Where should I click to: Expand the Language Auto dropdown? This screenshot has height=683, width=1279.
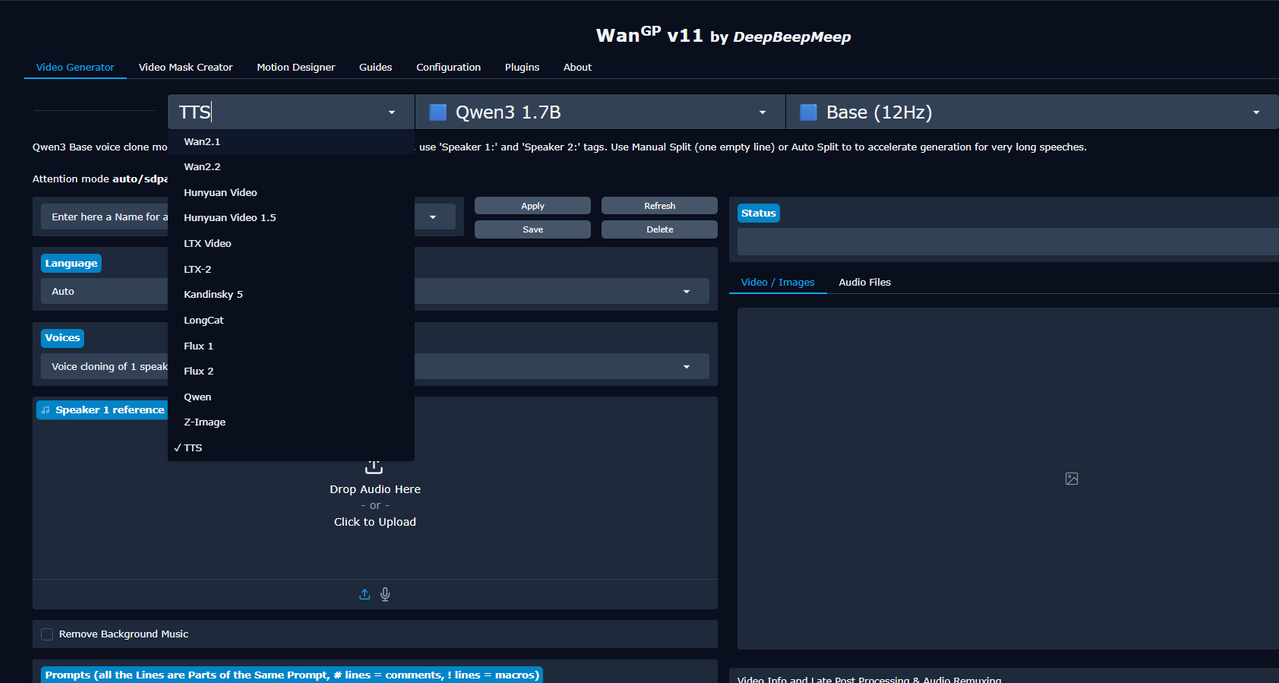pos(687,292)
